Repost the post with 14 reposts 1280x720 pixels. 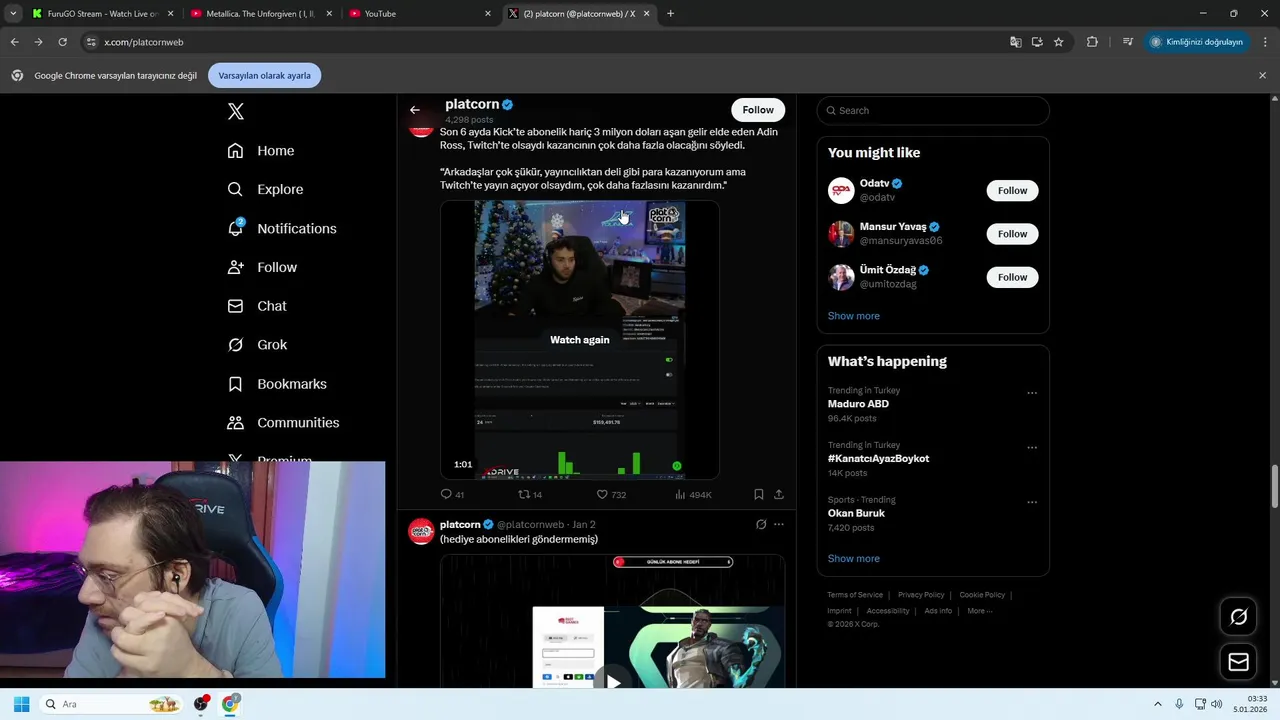[x=530, y=494]
